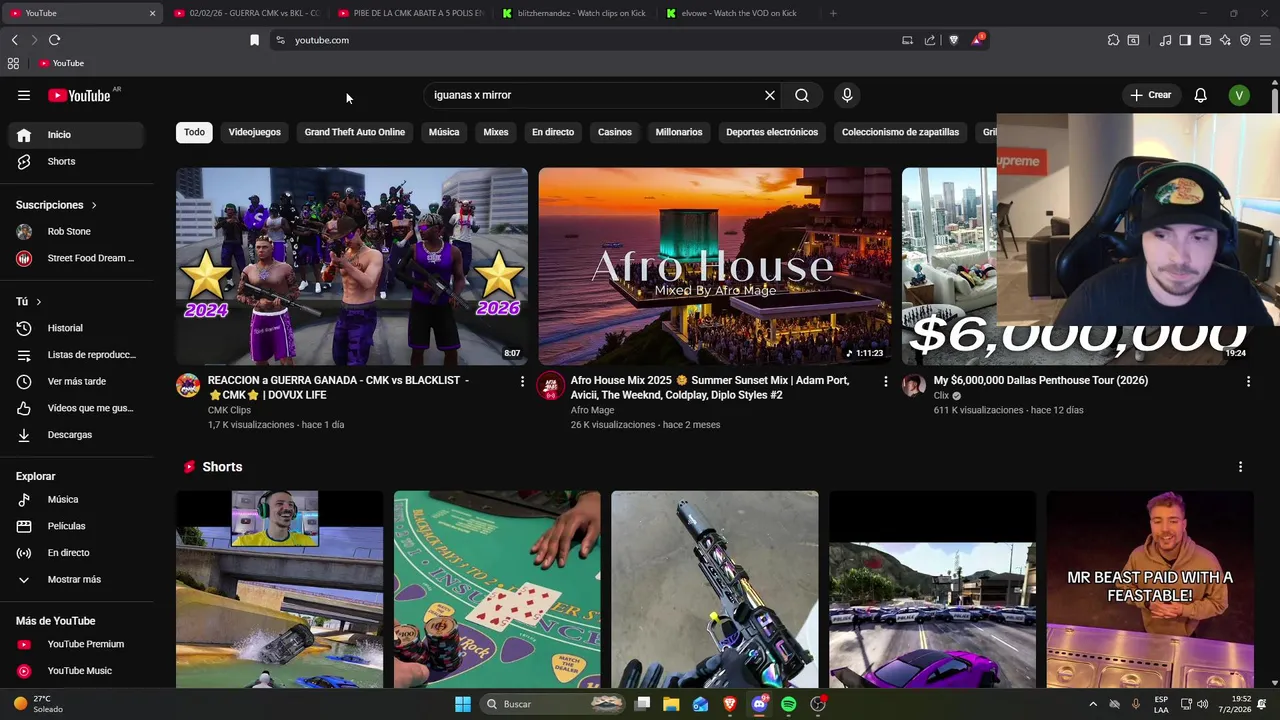Open the Rob Stone subscription
Viewport: 1280px width, 720px height.
[77, 231]
